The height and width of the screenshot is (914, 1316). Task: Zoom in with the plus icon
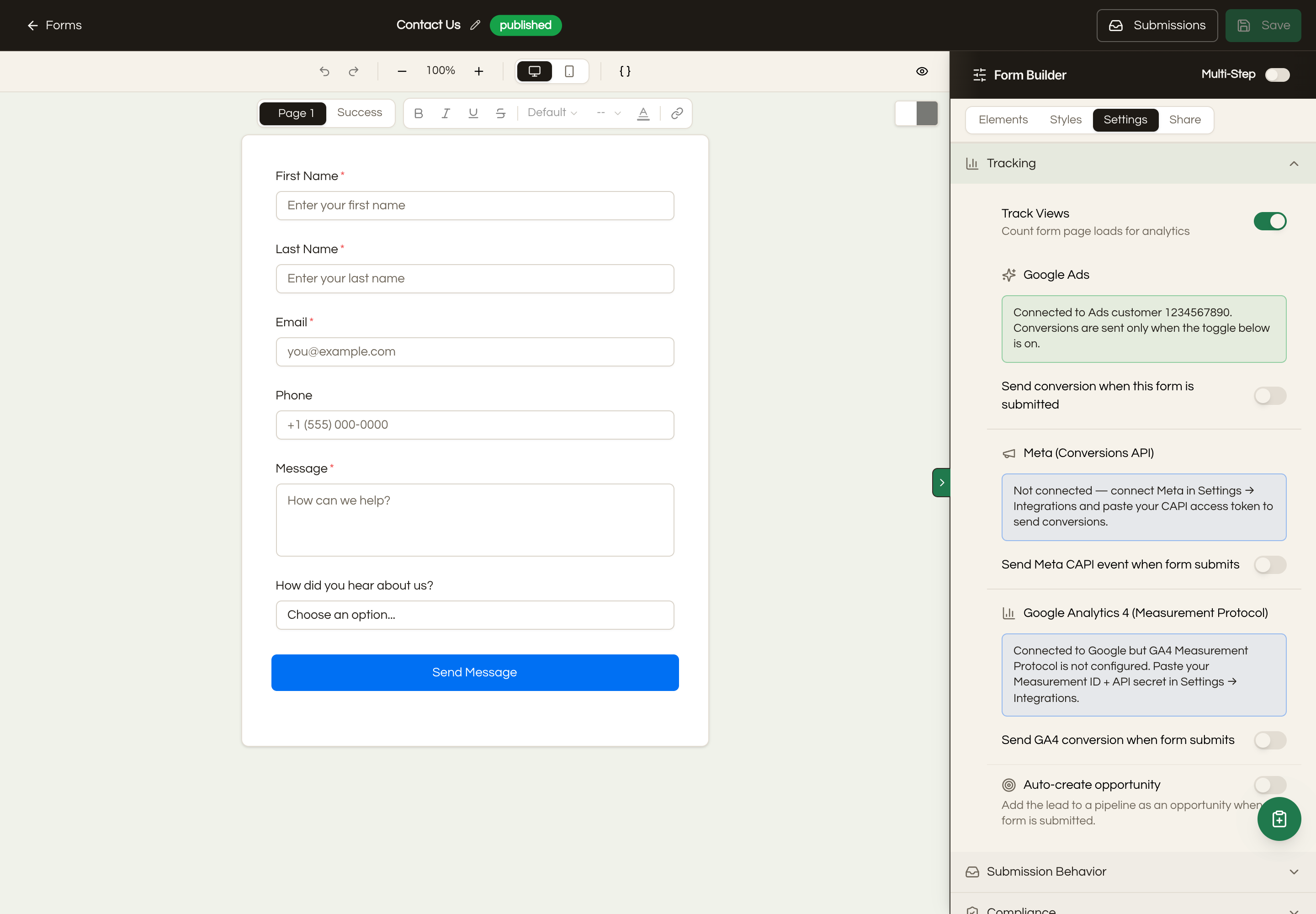tap(479, 71)
